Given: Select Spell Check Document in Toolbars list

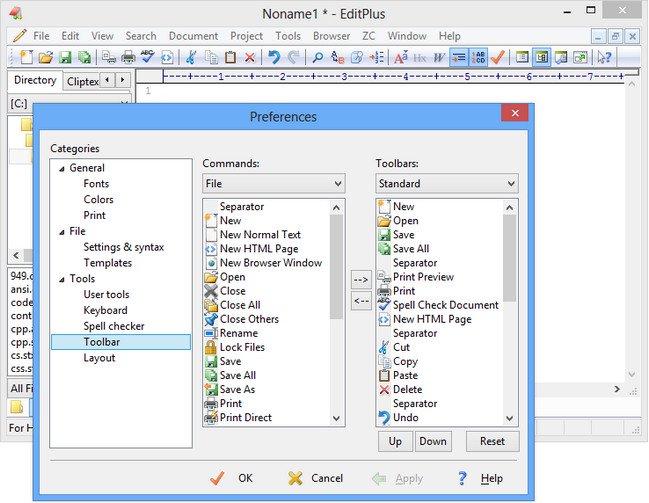Looking at the screenshot, I should point(445,305).
